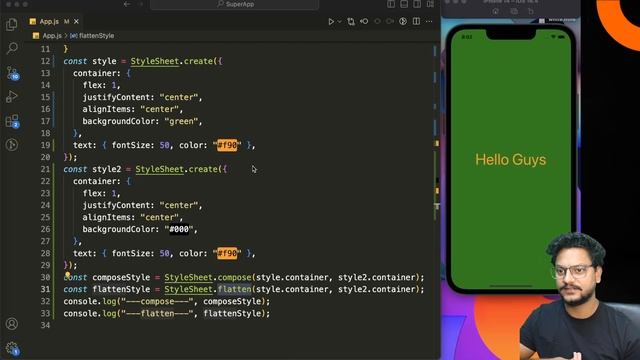This screenshot has height=360, width=640.
Task: Click StyleSheet on line 12
Action: point(155,61)
